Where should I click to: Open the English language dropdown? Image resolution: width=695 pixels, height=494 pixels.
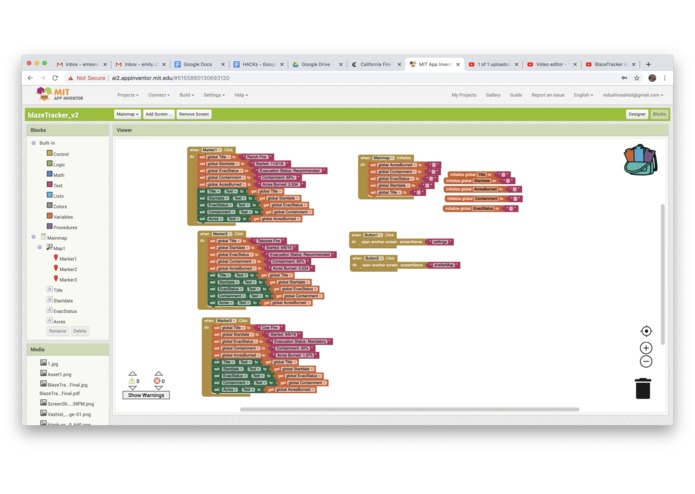[x=583, y=95]
